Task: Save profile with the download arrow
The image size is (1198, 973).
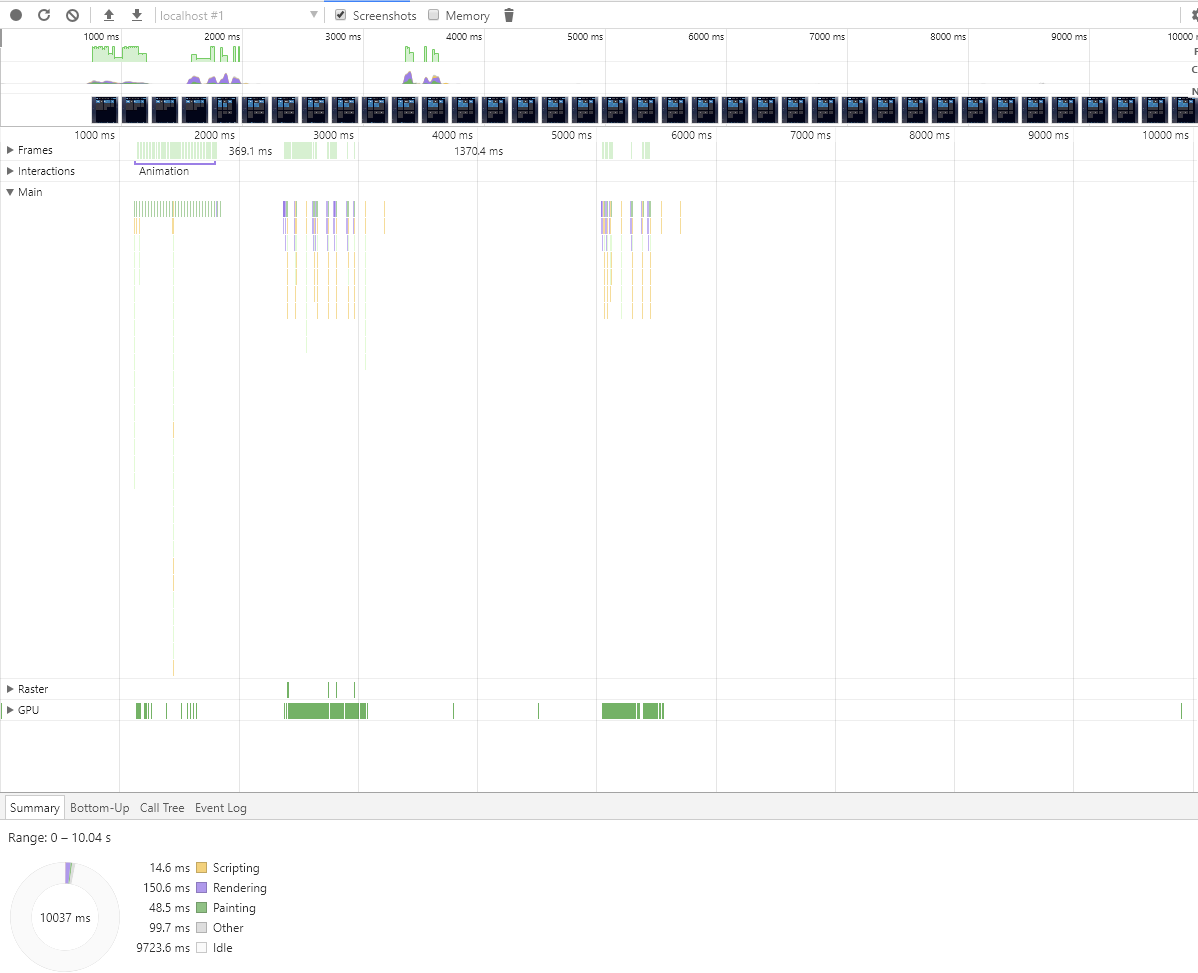Action: pyautogui.click(x=137, y=15)
